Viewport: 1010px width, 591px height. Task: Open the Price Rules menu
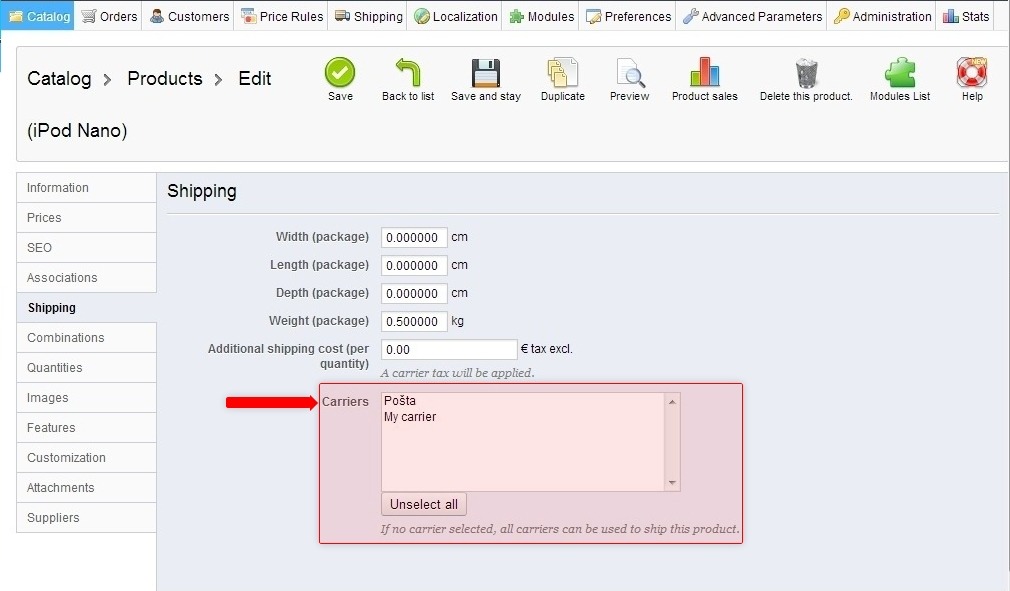[282, 16]
